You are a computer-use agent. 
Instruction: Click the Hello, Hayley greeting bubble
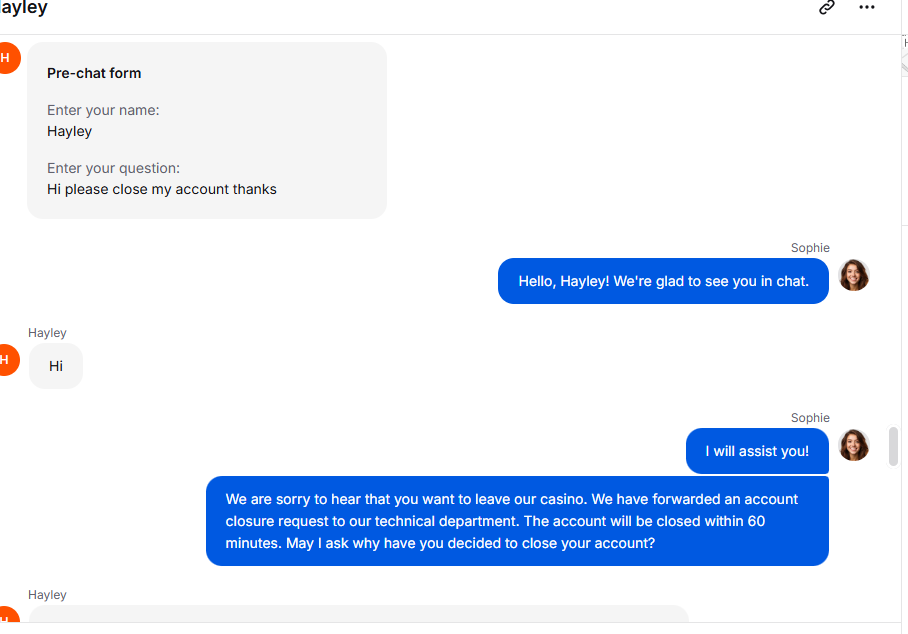(x=663, y=281)
